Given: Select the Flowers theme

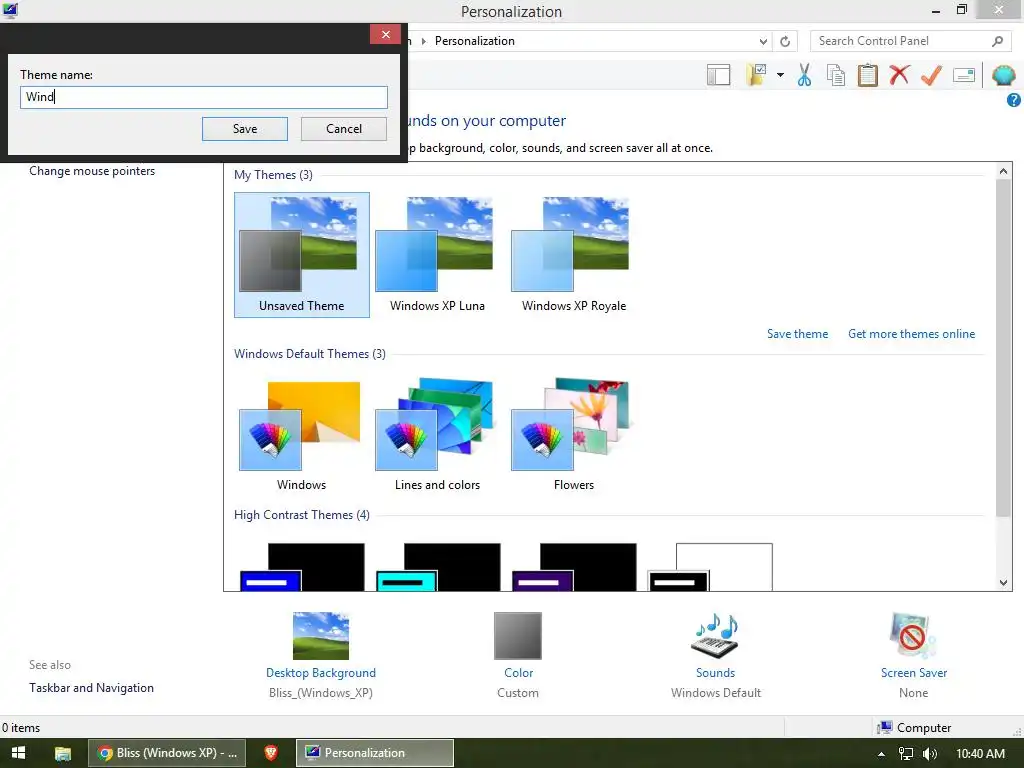Looking at the screenshot, I should point(573,434).
